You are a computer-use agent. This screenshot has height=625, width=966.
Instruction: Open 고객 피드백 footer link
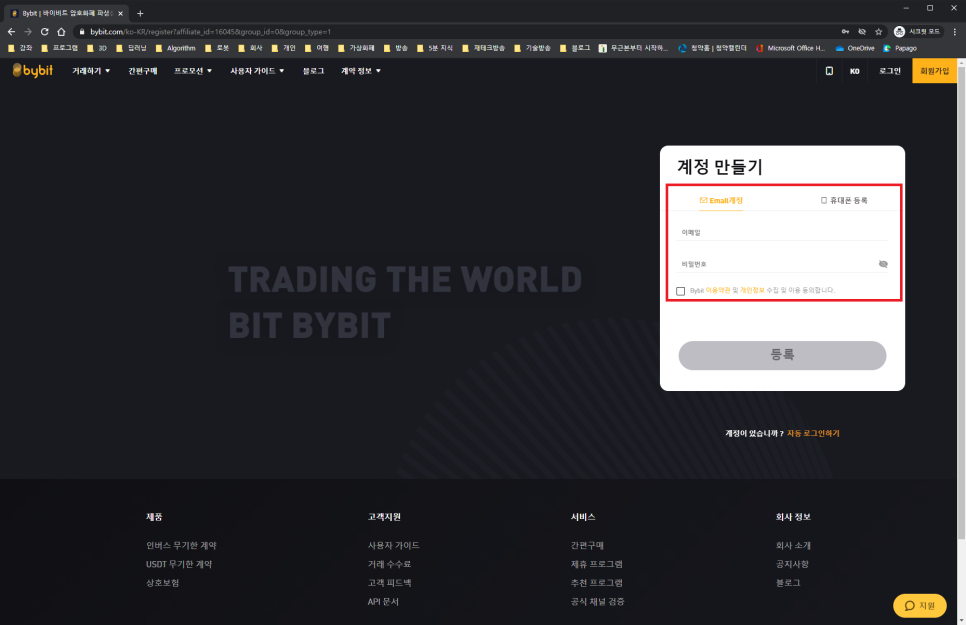(x=389, y=582)
